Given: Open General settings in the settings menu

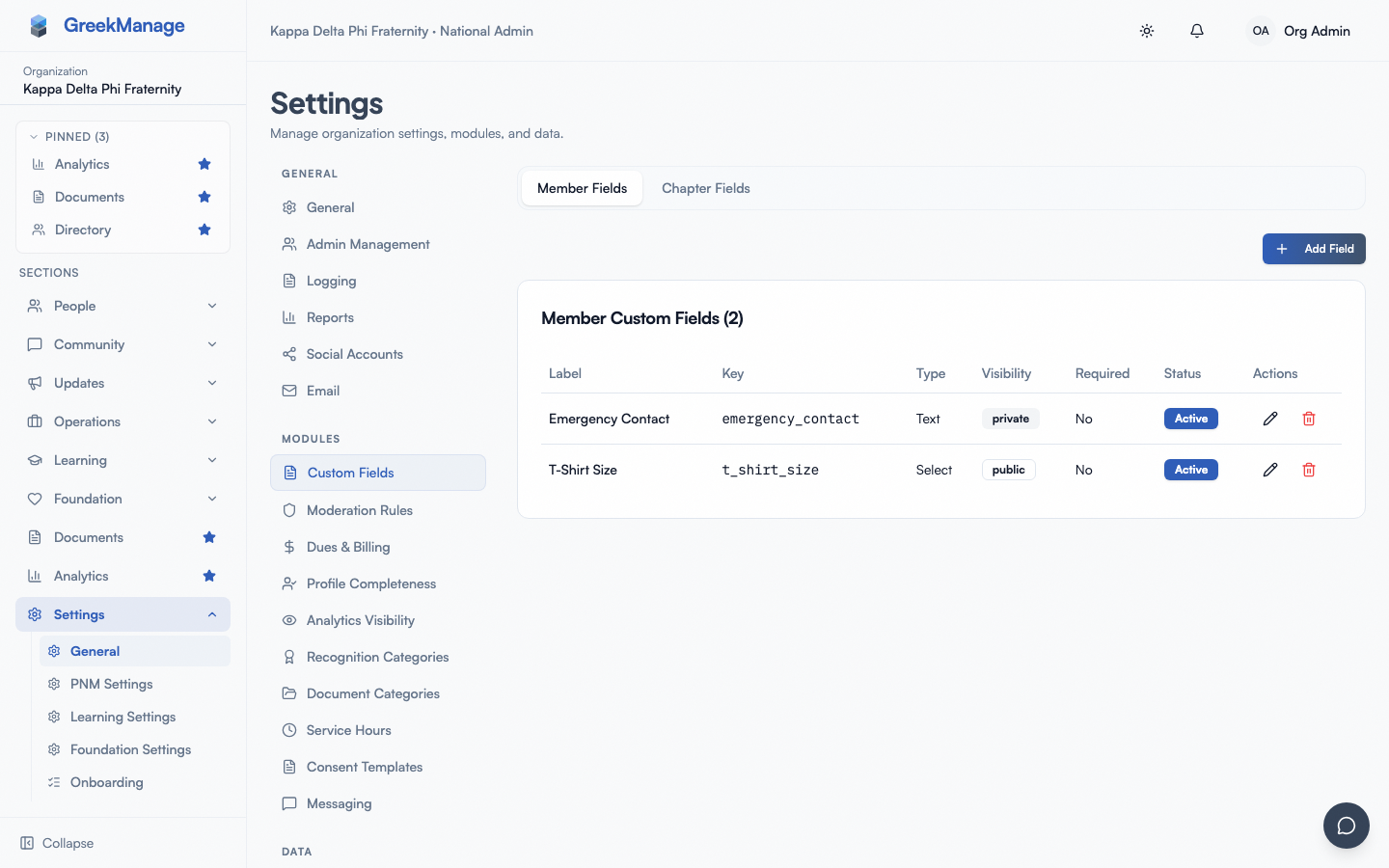Looking at the screenshot, I should click(378, 207).
